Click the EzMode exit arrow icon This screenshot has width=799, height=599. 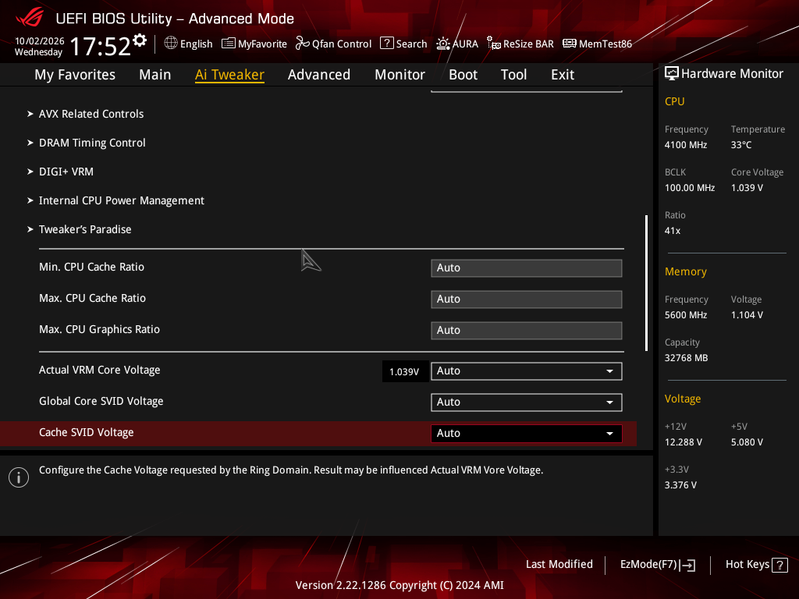(x=687, y=565)
